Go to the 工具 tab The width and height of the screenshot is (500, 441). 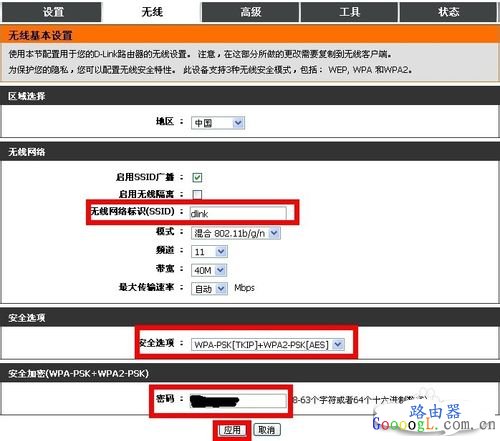tap(349, 12)
